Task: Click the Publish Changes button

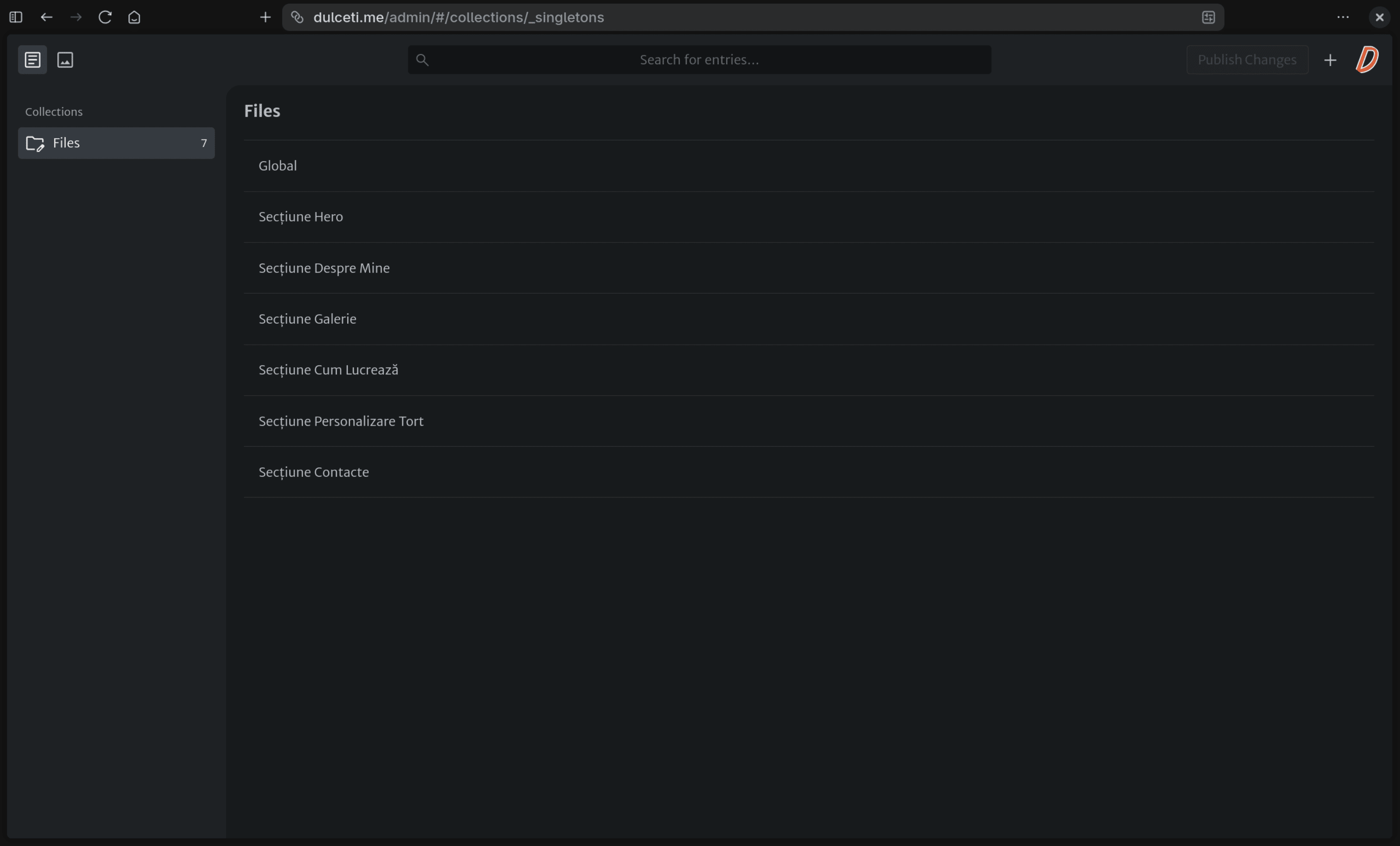Action: click(1247, 60)
